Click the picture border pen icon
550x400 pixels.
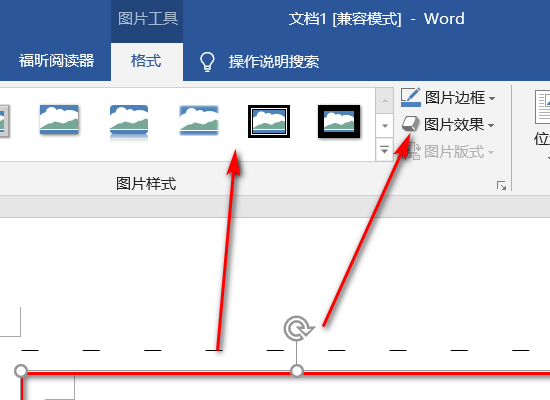410,97
